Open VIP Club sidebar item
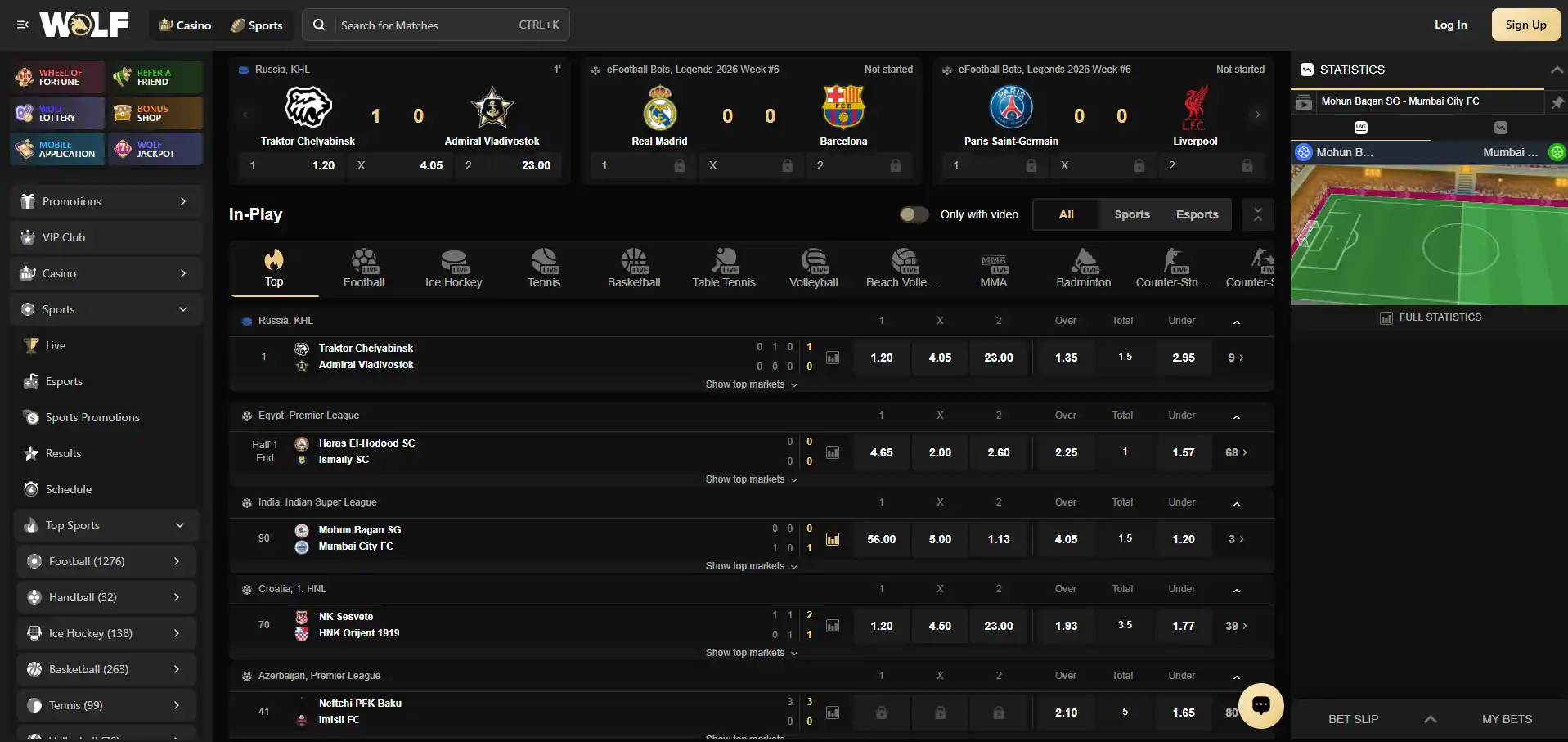This screenshot has width=1568, height=742. click(106, 237)
